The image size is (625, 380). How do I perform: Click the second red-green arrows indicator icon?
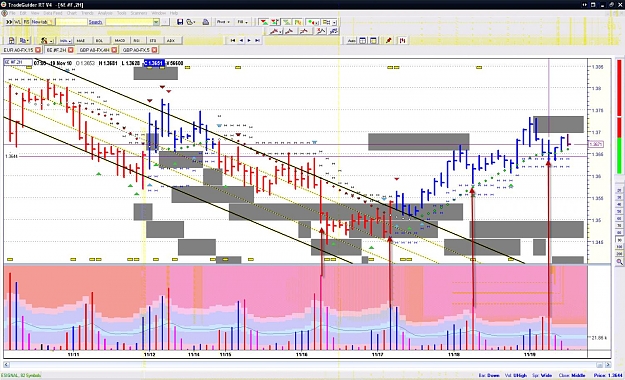275,22
